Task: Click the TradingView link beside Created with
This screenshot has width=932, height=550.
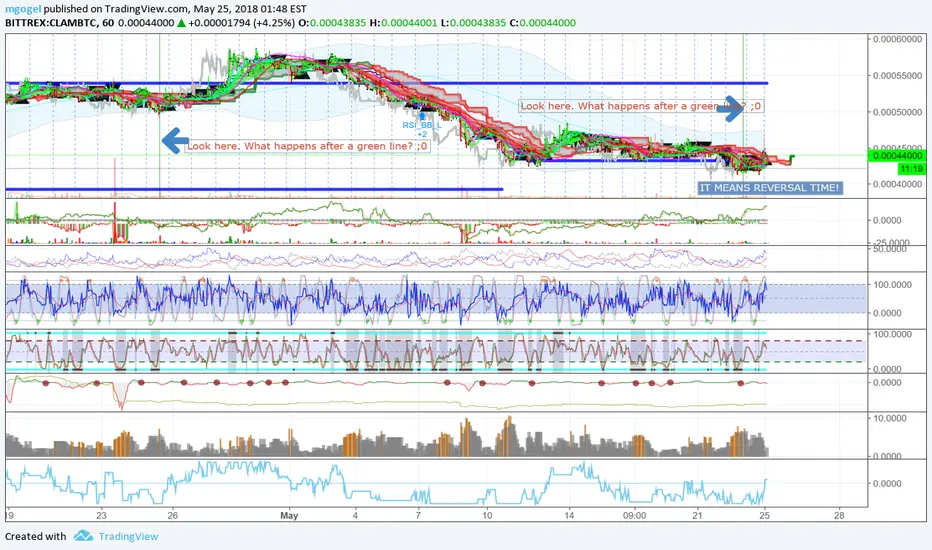Action: coord(128,536)
